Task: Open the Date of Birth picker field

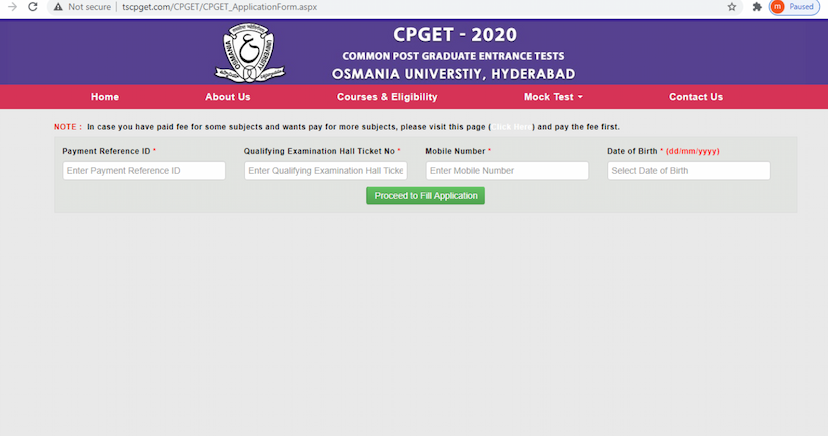Action: 689,170
